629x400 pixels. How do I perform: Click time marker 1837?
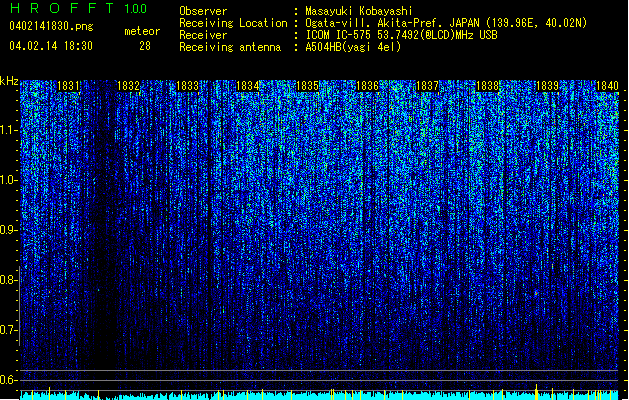[x=428, y=86]
